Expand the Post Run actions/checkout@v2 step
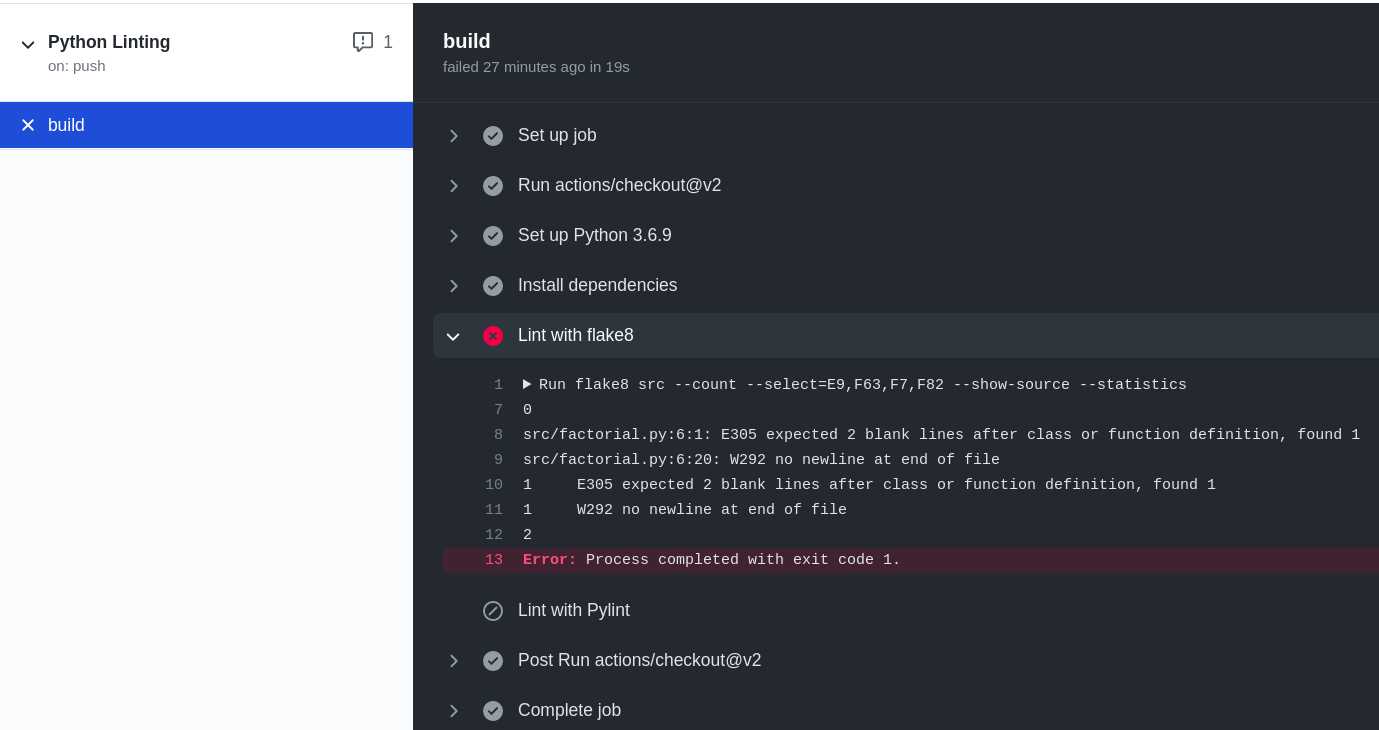This screenshot has width=1379, height=730. (x=454, y=661)
